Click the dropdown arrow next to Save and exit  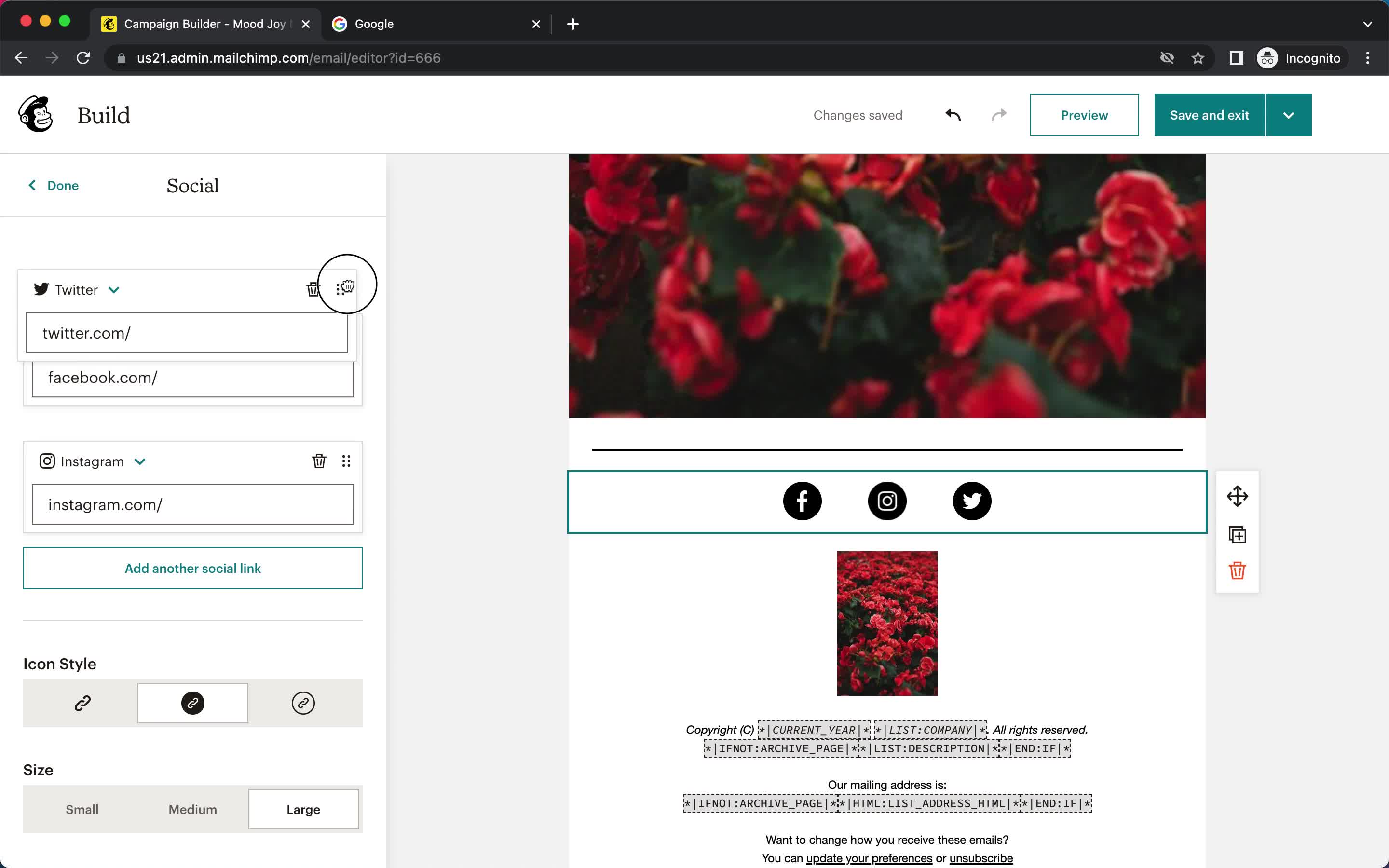pos(1289,115)
